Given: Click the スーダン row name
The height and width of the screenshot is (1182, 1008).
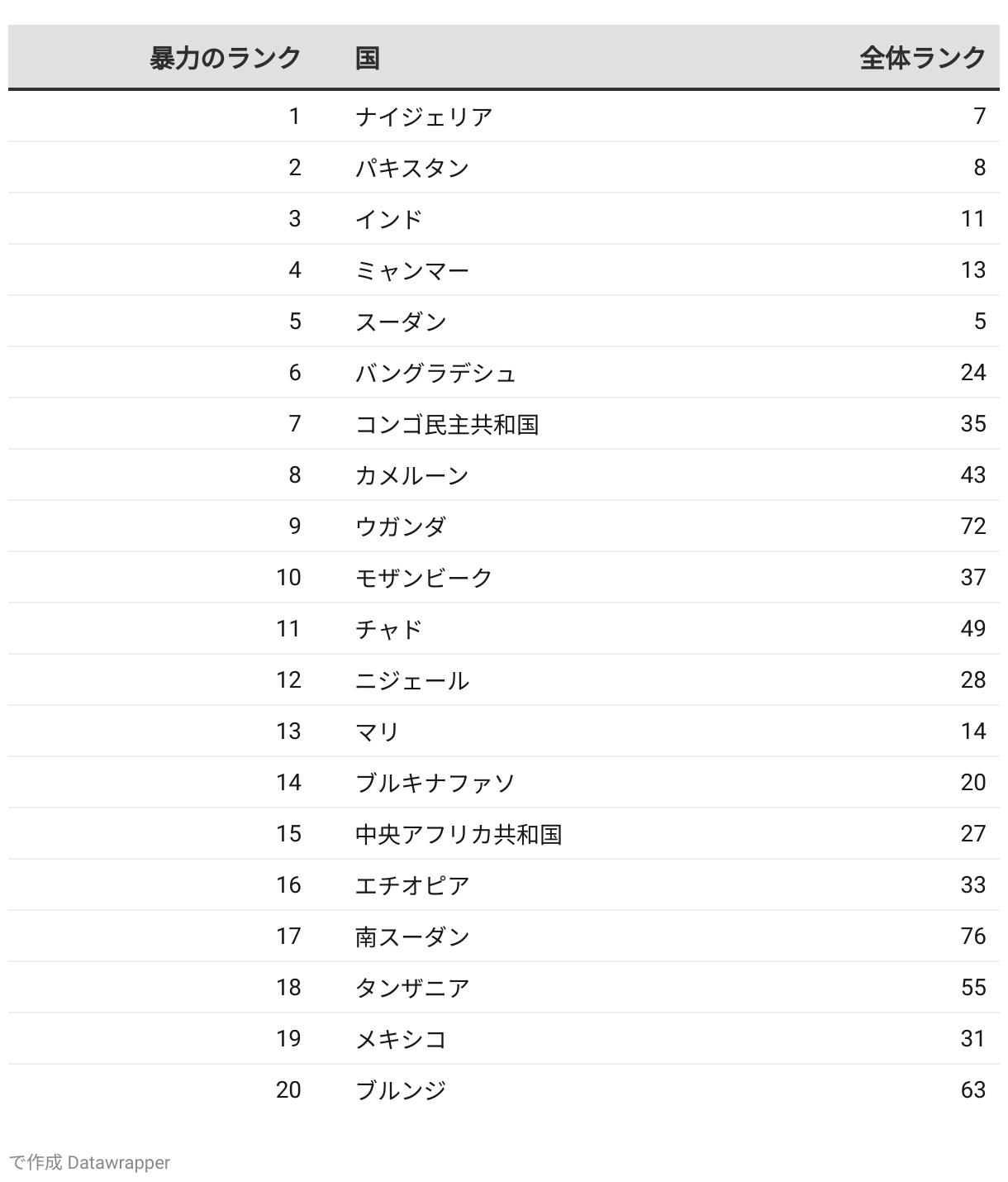Looking at the screenshot, I should tap(401, 322).
